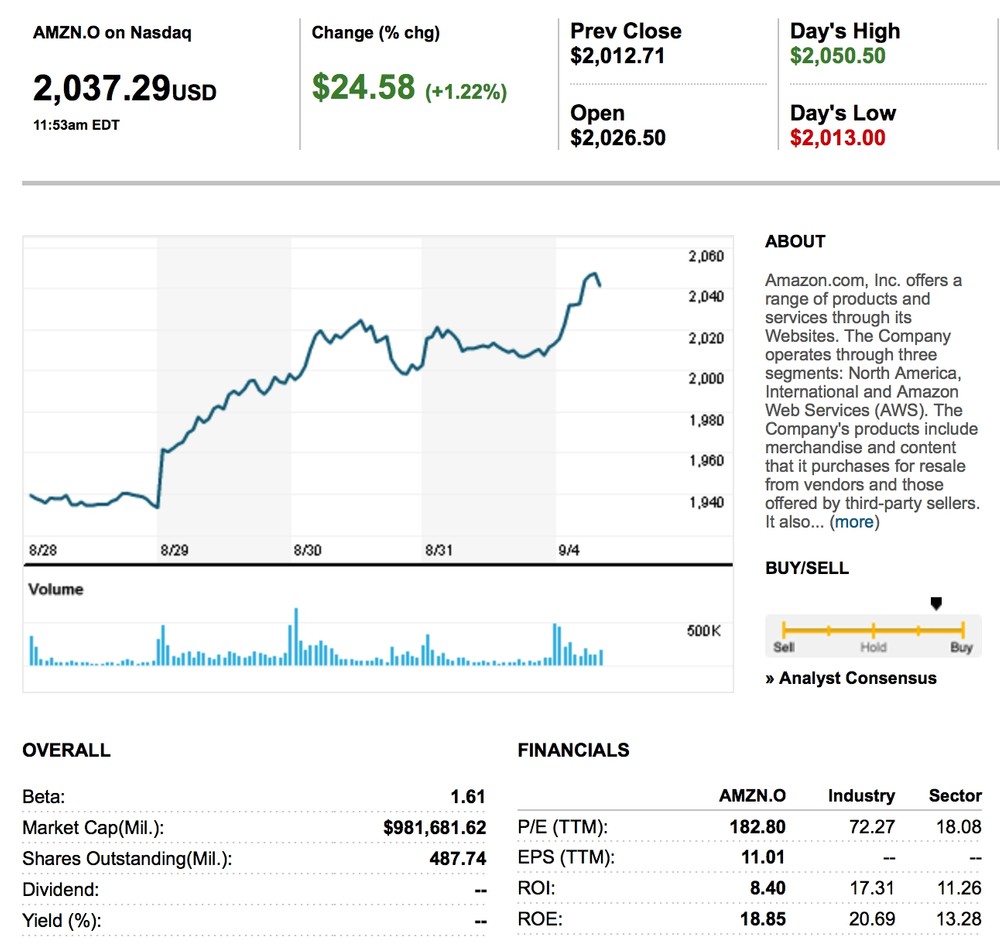1000x947 pixels.
Task: Click the 9/4 date label on chart
Action: coord(569,550)
